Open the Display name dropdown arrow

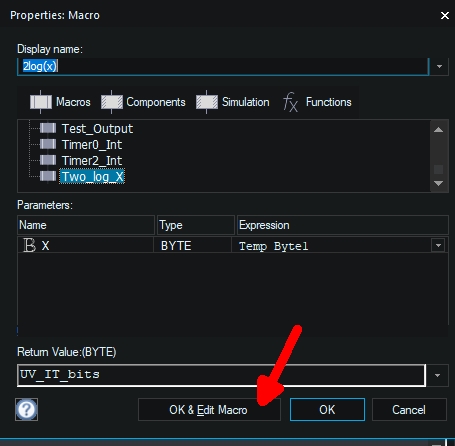(x=439, y=66)
